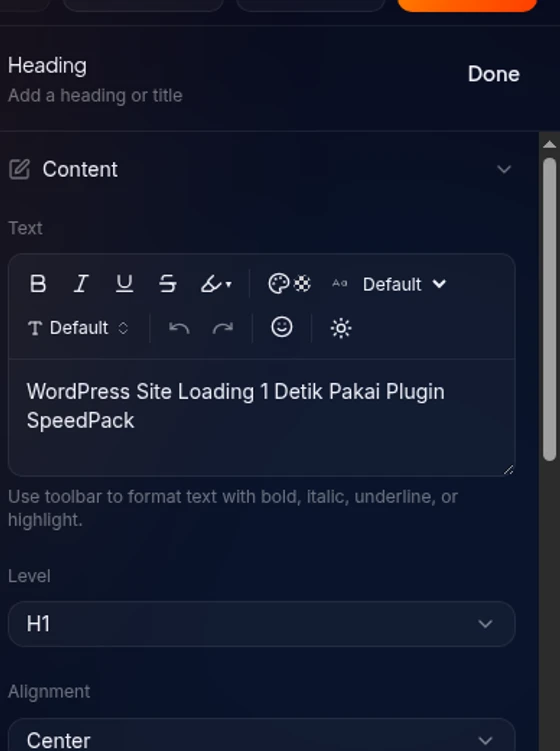
Task: Toggle bold formatting in text toolbar
Action: click(x=38, y=284)
